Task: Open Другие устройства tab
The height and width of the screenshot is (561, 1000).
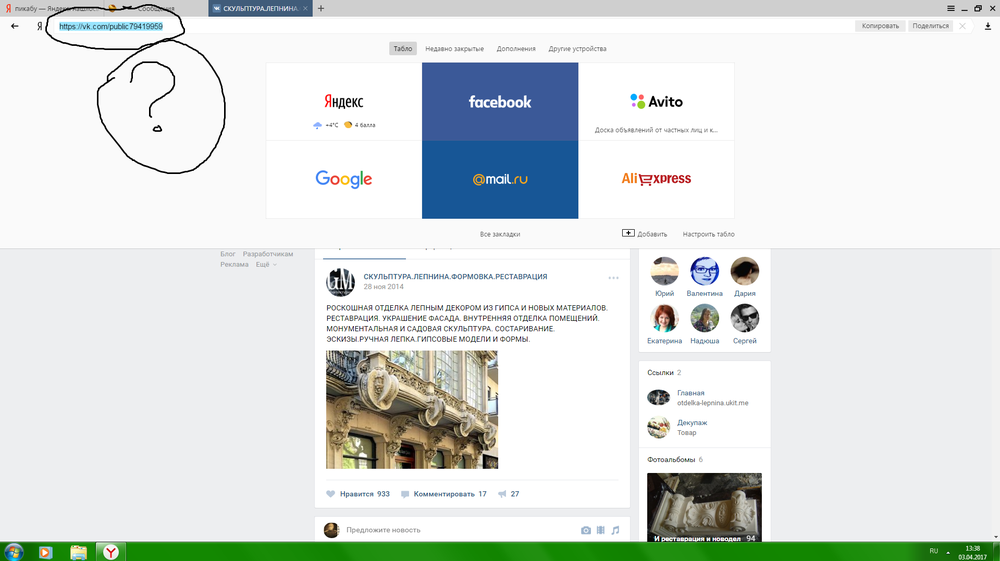Action: [577, 48]
